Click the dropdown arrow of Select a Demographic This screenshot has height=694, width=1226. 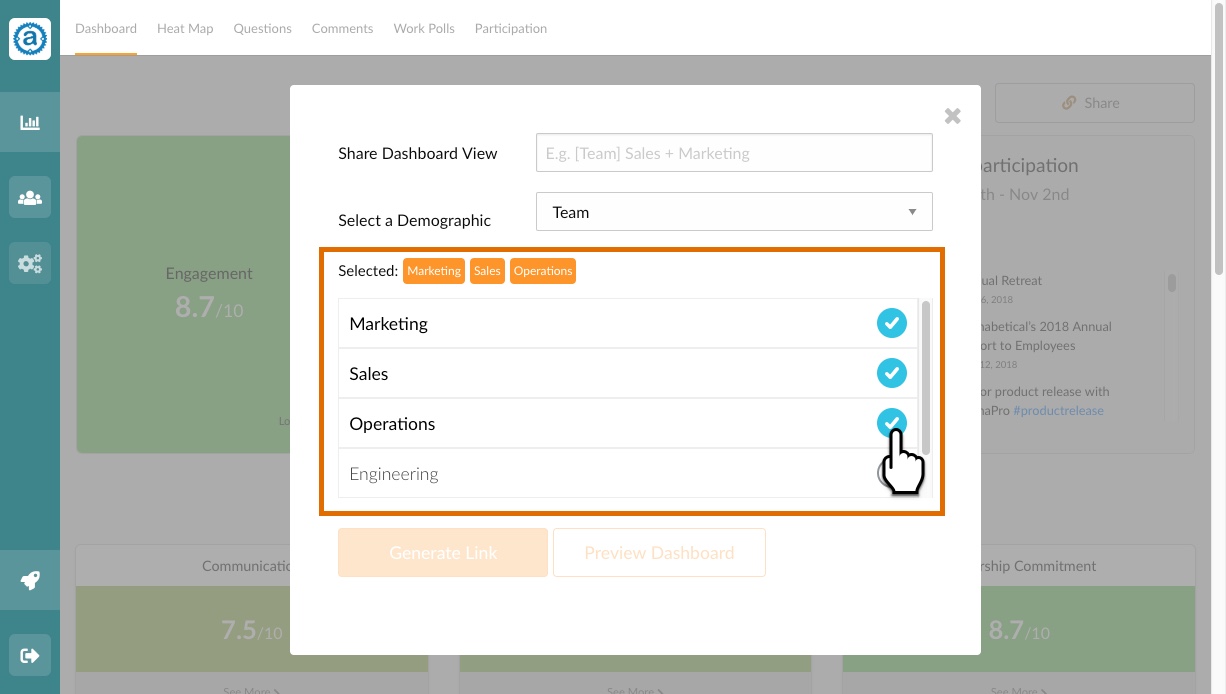pyautogui.click(x=912, y=212)
